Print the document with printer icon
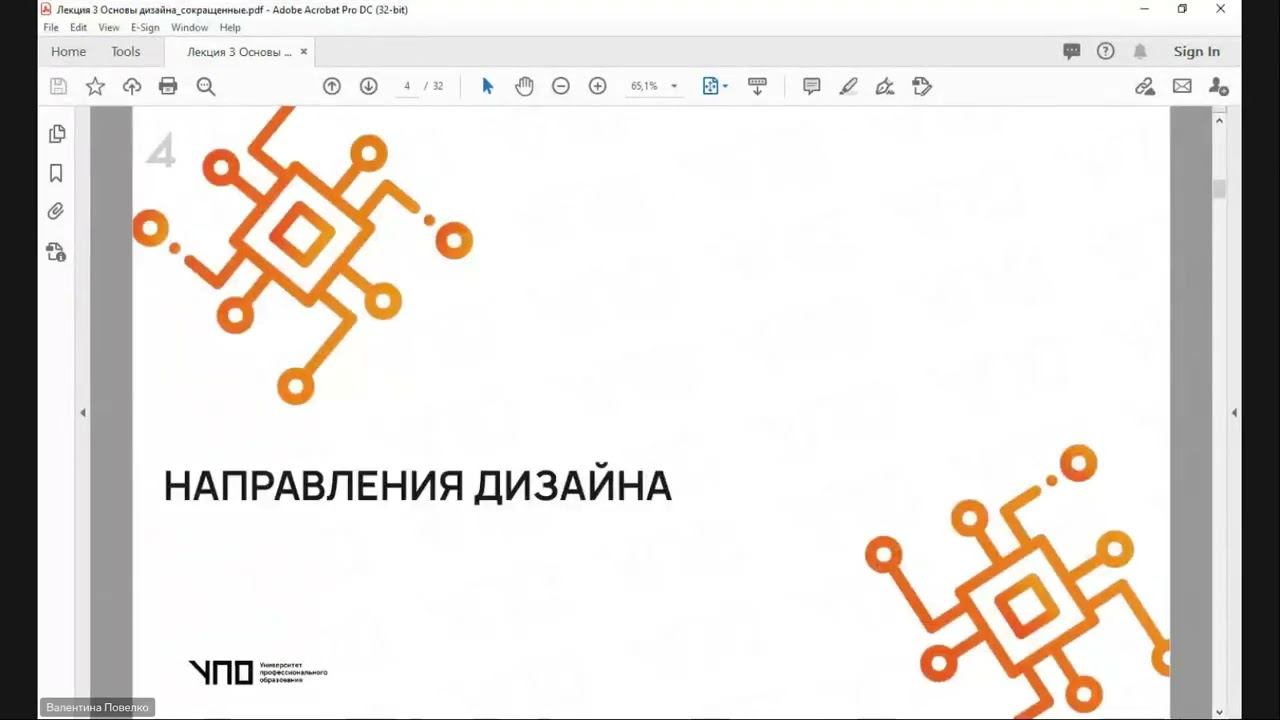This screenshot has width=1280, height=720. click(x=168, y=86)
